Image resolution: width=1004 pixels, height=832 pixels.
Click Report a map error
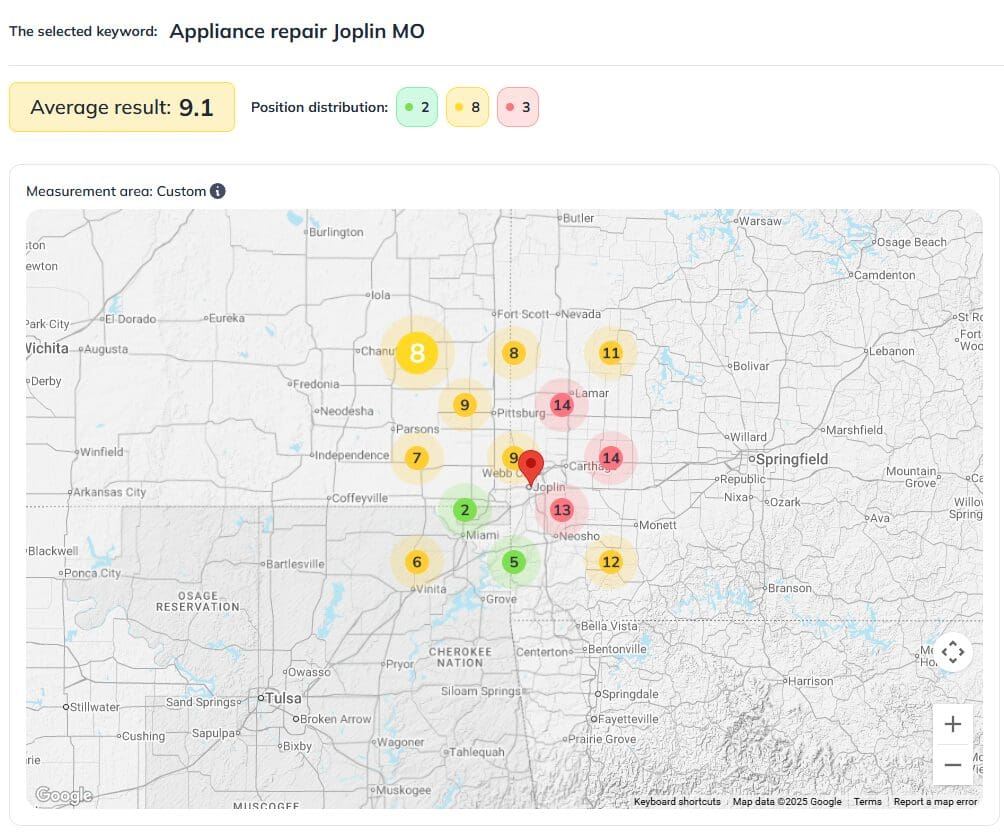click(935, 802)
